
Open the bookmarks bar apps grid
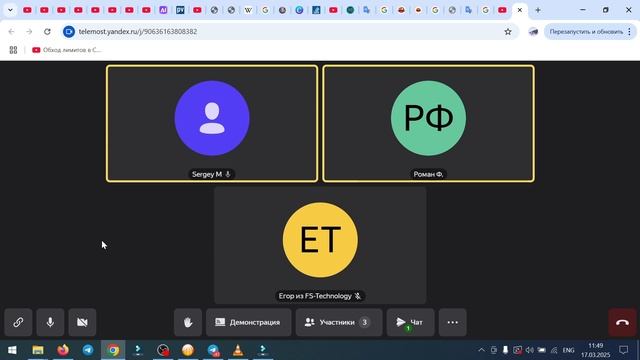(x=13, y=50)
